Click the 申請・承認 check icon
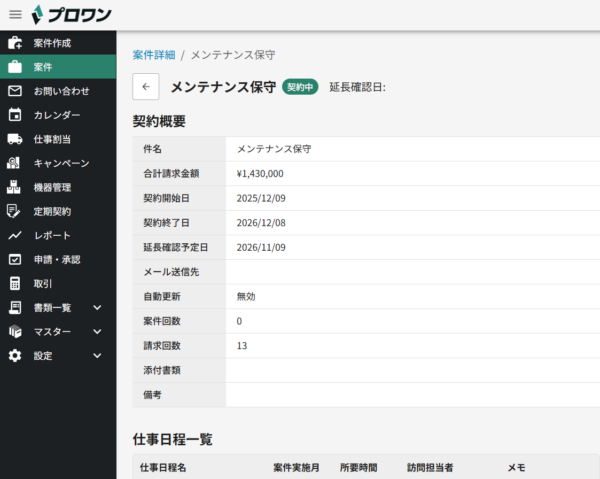 [x=15, y=259]
